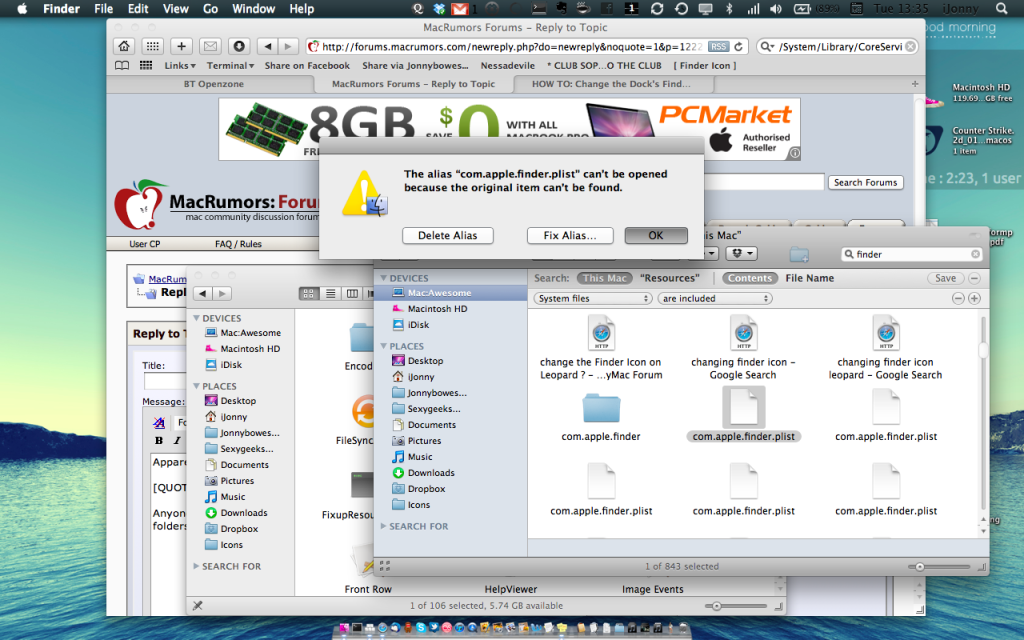Open the Edit menu
1024x640 pixels.
(138, 8)
